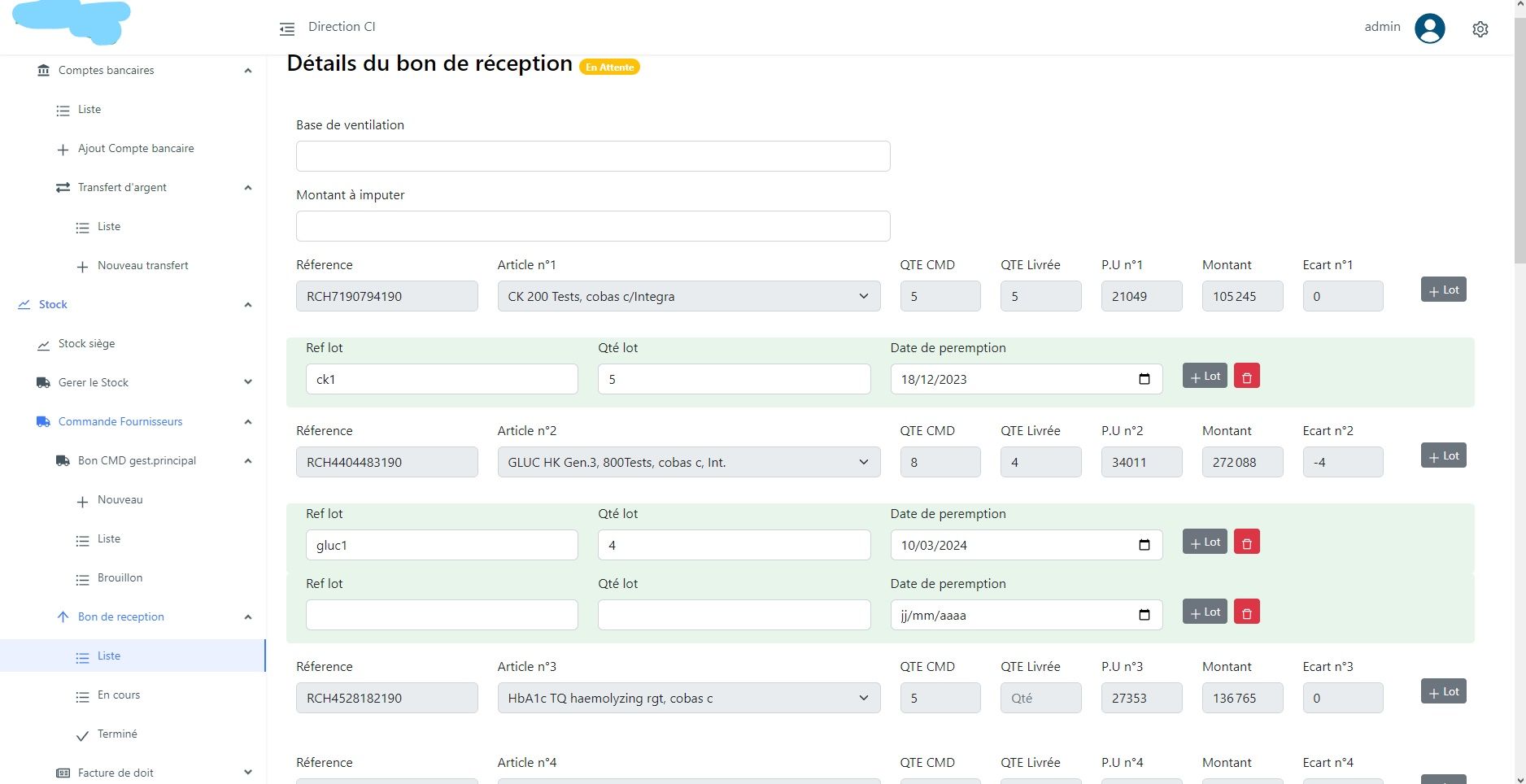
Task: Open the settings gear icon
Action: 1480,29
